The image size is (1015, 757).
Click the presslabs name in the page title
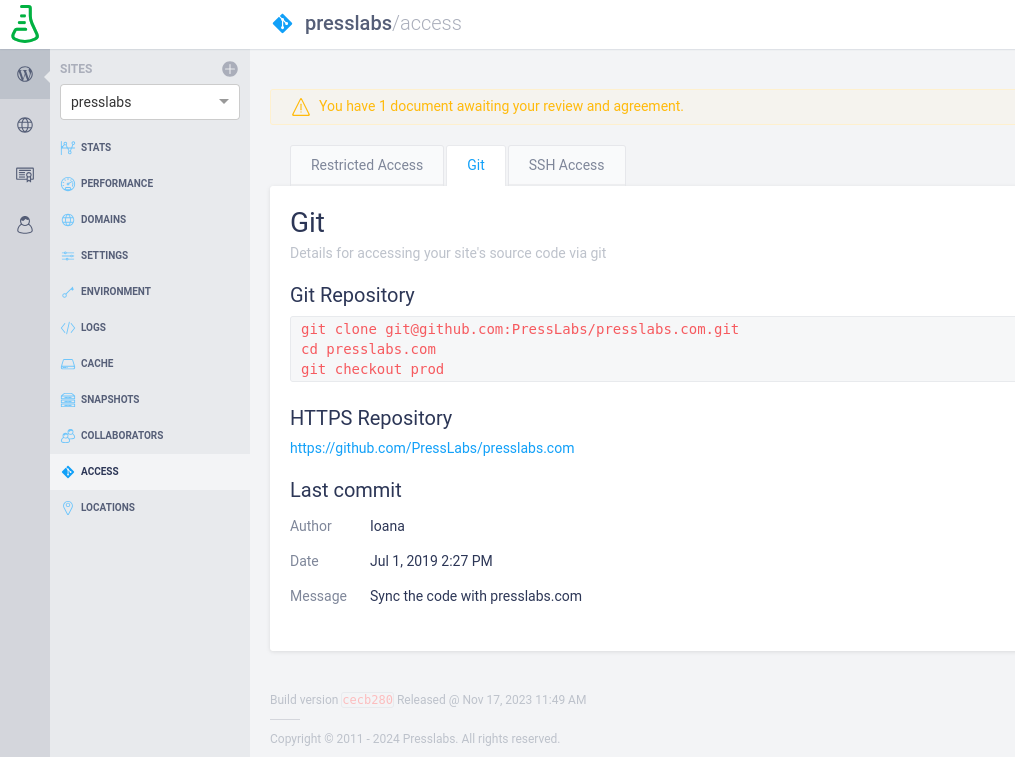click(x=348, y=23)
